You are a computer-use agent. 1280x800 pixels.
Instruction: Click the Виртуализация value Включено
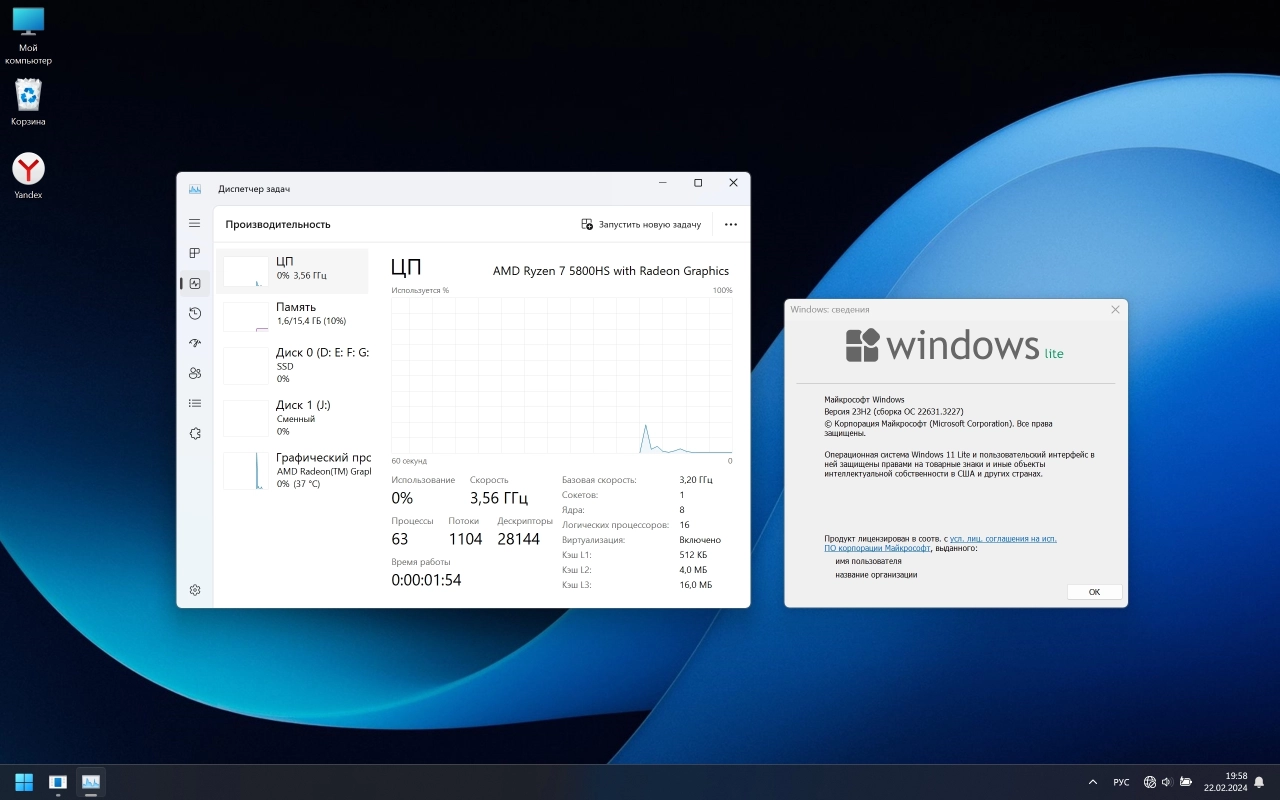[x=700, y=540]
